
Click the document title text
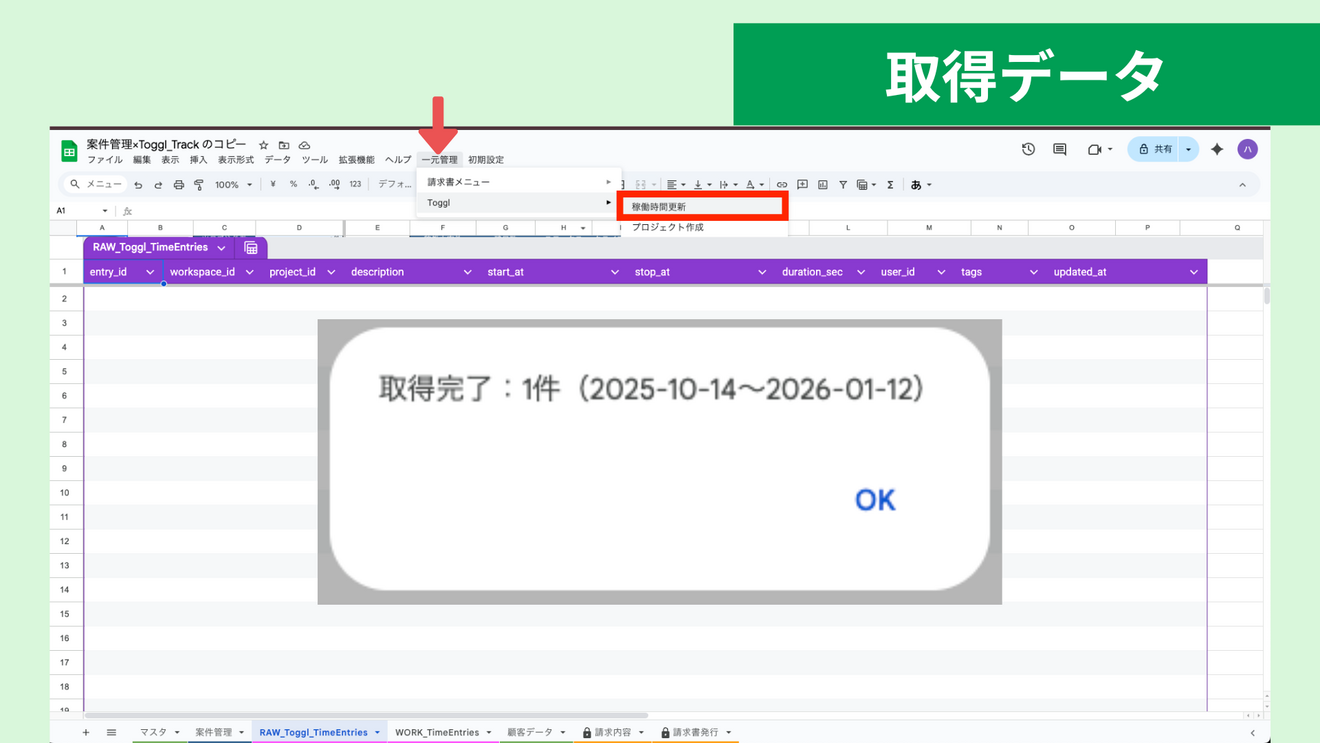pyautogui.click(x=166, y=145)
